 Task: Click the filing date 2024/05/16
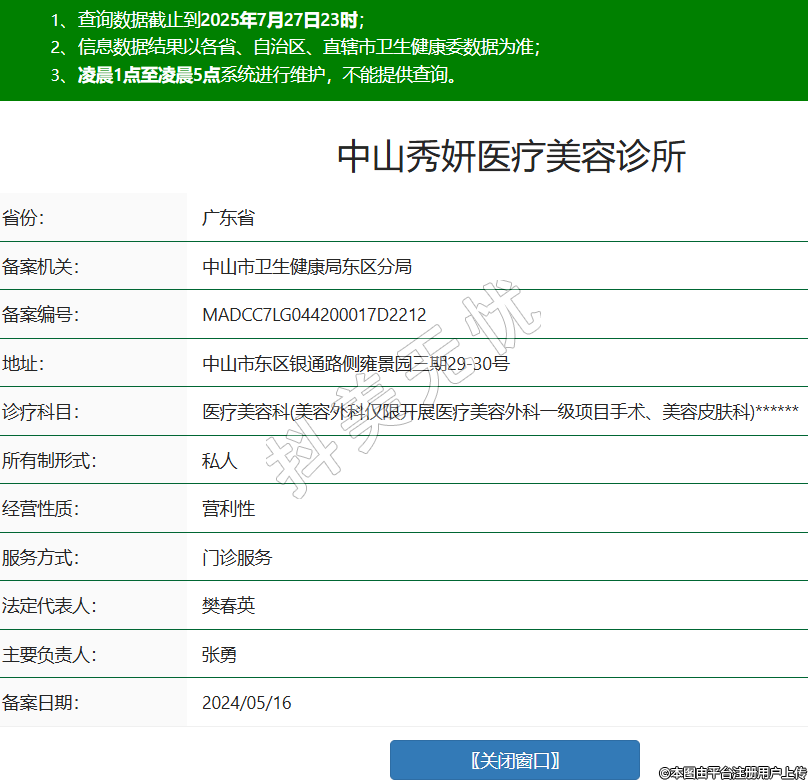tap(246, 703)
